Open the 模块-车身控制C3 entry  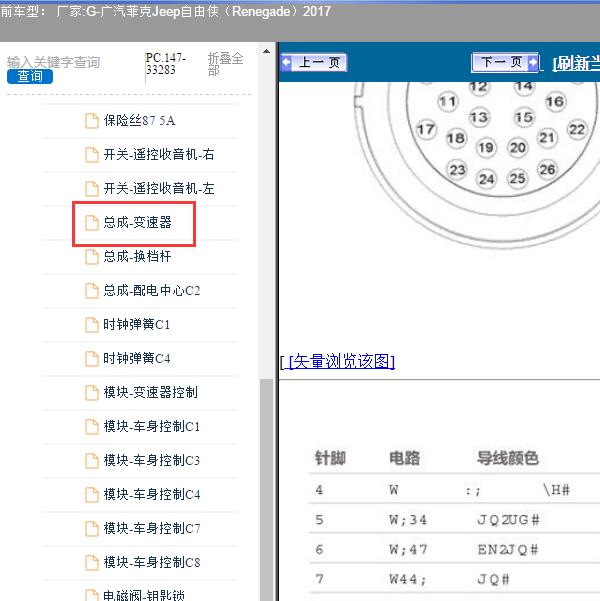(x=152, y=460)
